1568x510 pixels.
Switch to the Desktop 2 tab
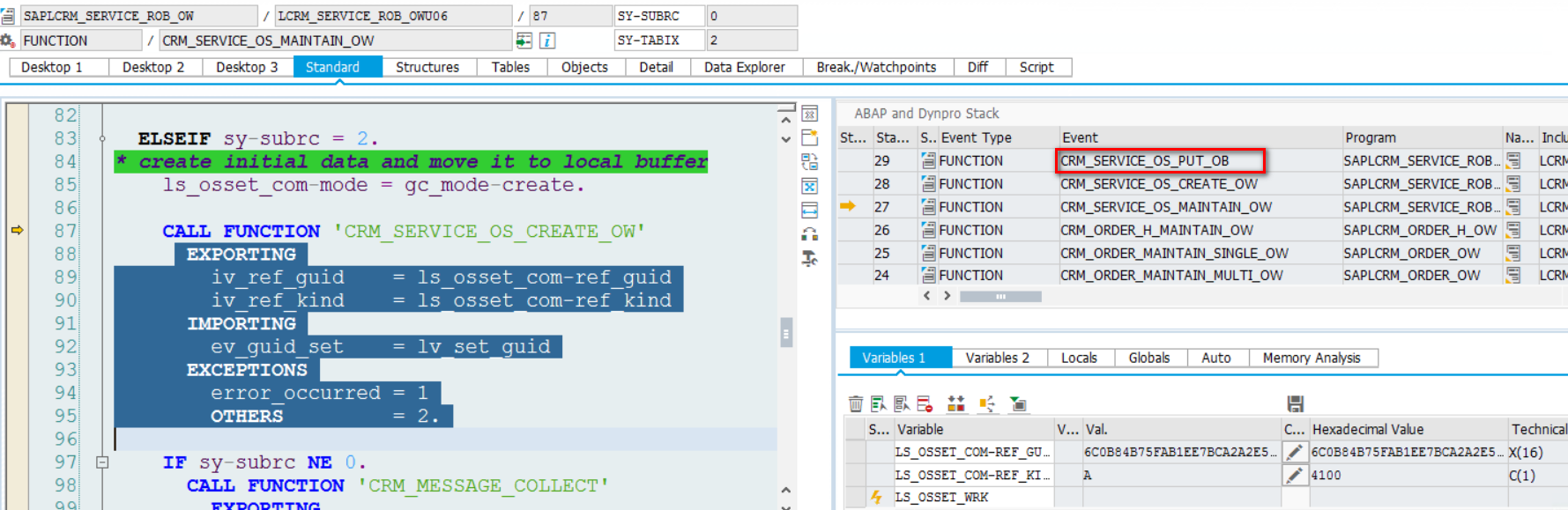pyautogui.click(x=153, y=67)
